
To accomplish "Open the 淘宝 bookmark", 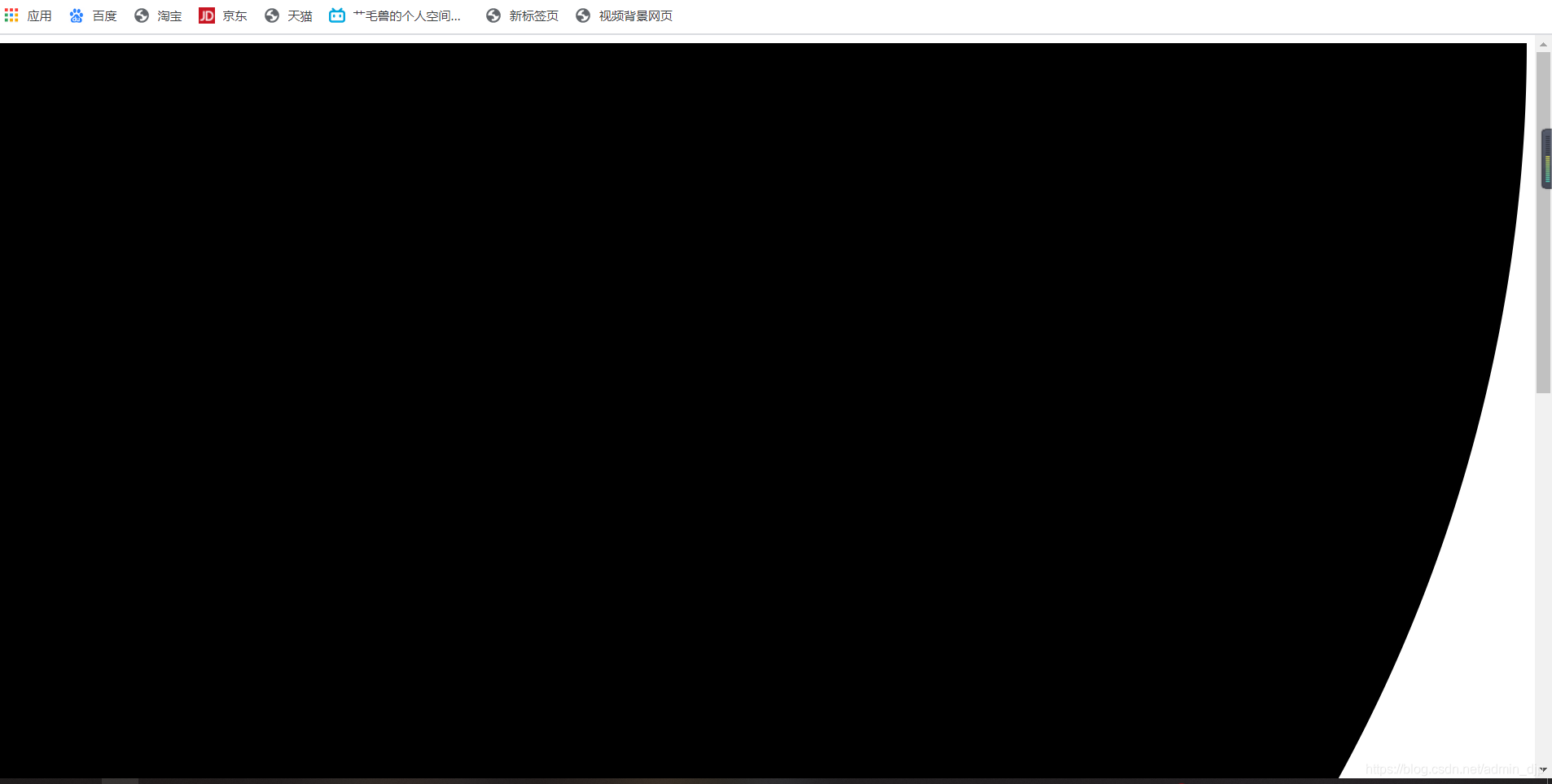I will (170, 16).
